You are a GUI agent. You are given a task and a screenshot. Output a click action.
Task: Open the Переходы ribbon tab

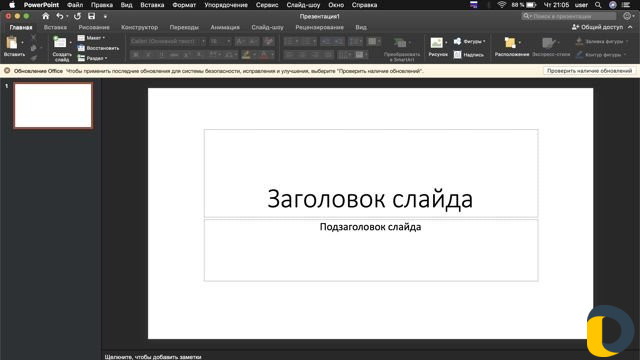tap(184, 27)
